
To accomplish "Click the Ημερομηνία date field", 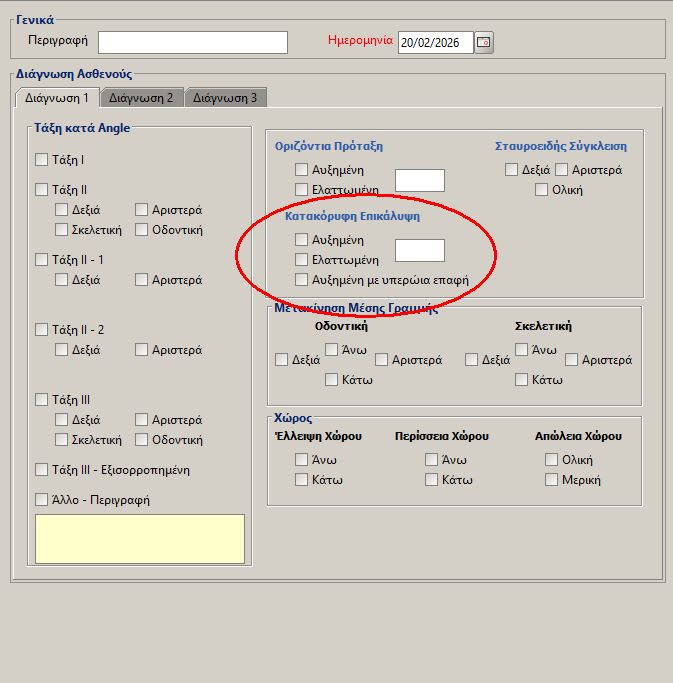I will click(x=433, y=42).
